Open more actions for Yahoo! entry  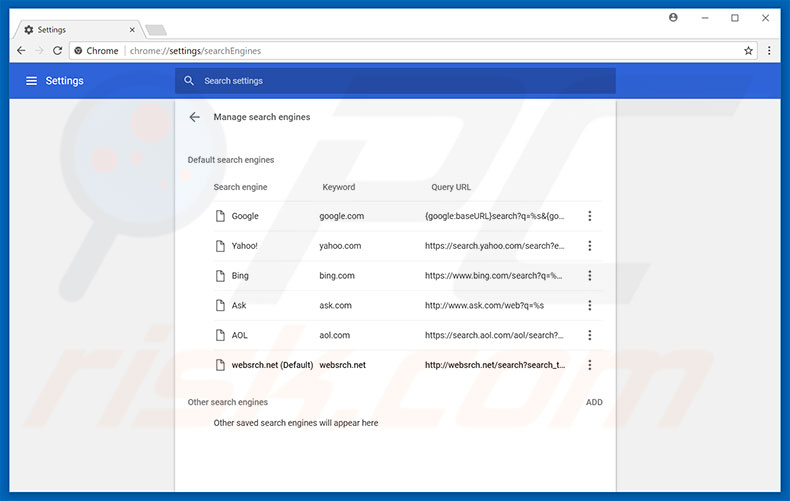click(589, 246)
